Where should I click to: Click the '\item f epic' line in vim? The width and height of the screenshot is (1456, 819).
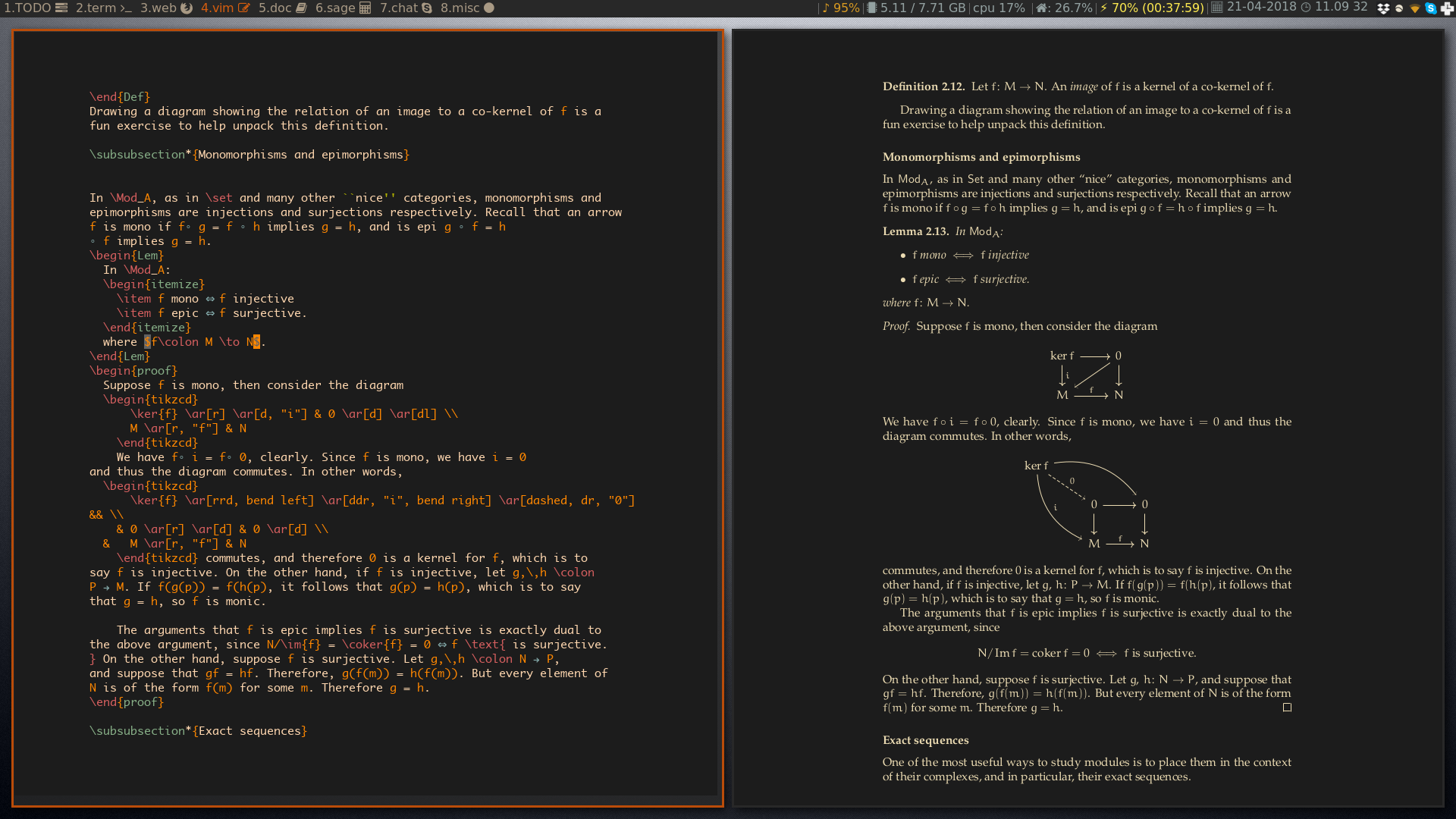(212, 313)
